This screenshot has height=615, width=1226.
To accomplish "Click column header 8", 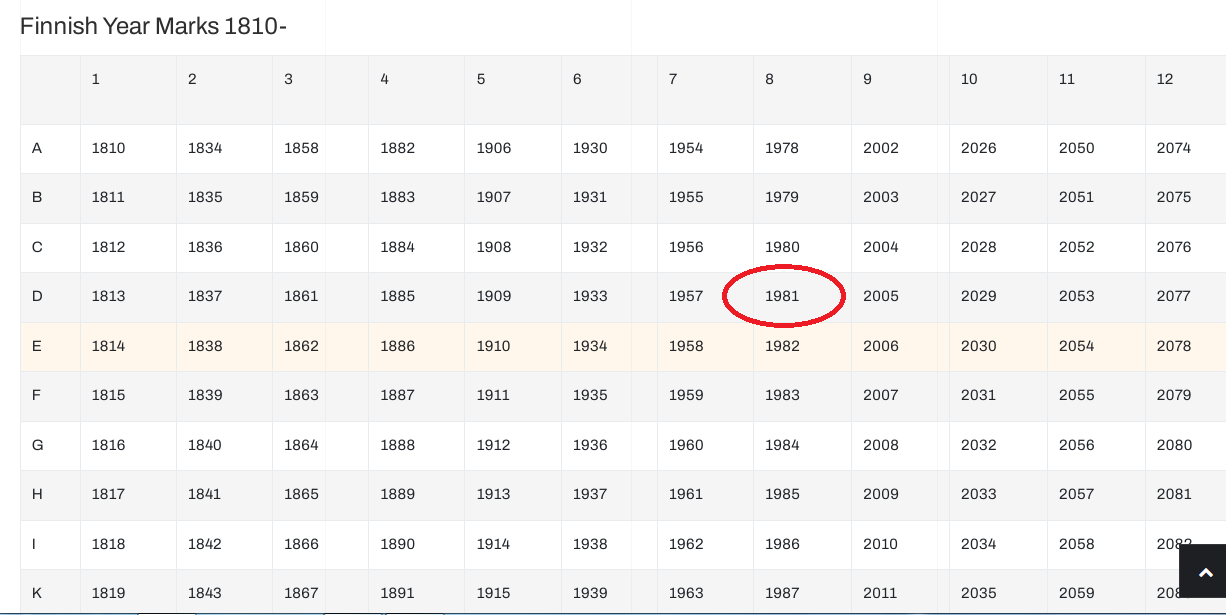I will pos(769,79).
